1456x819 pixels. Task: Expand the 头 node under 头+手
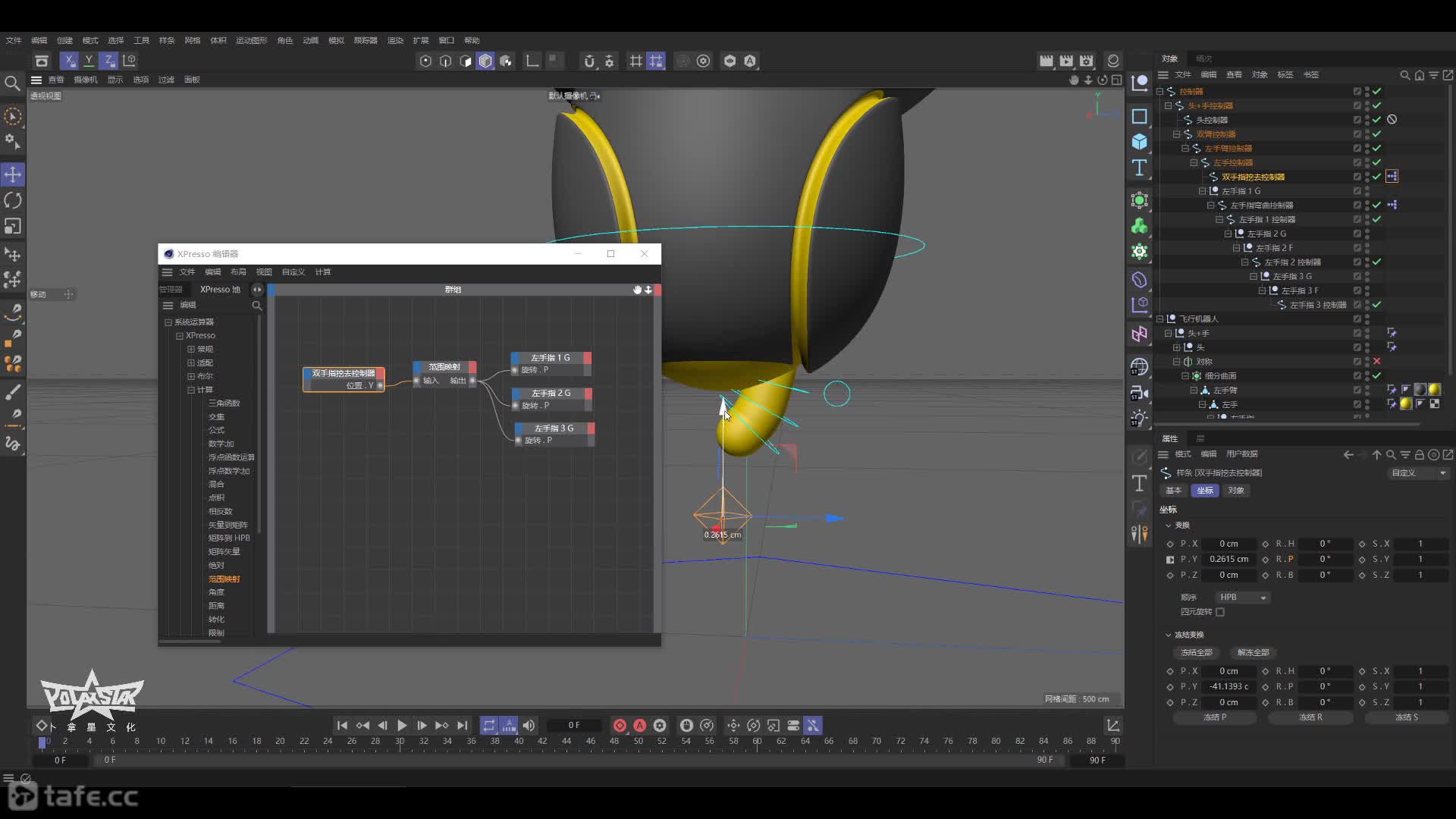[x=1177, y=347]
